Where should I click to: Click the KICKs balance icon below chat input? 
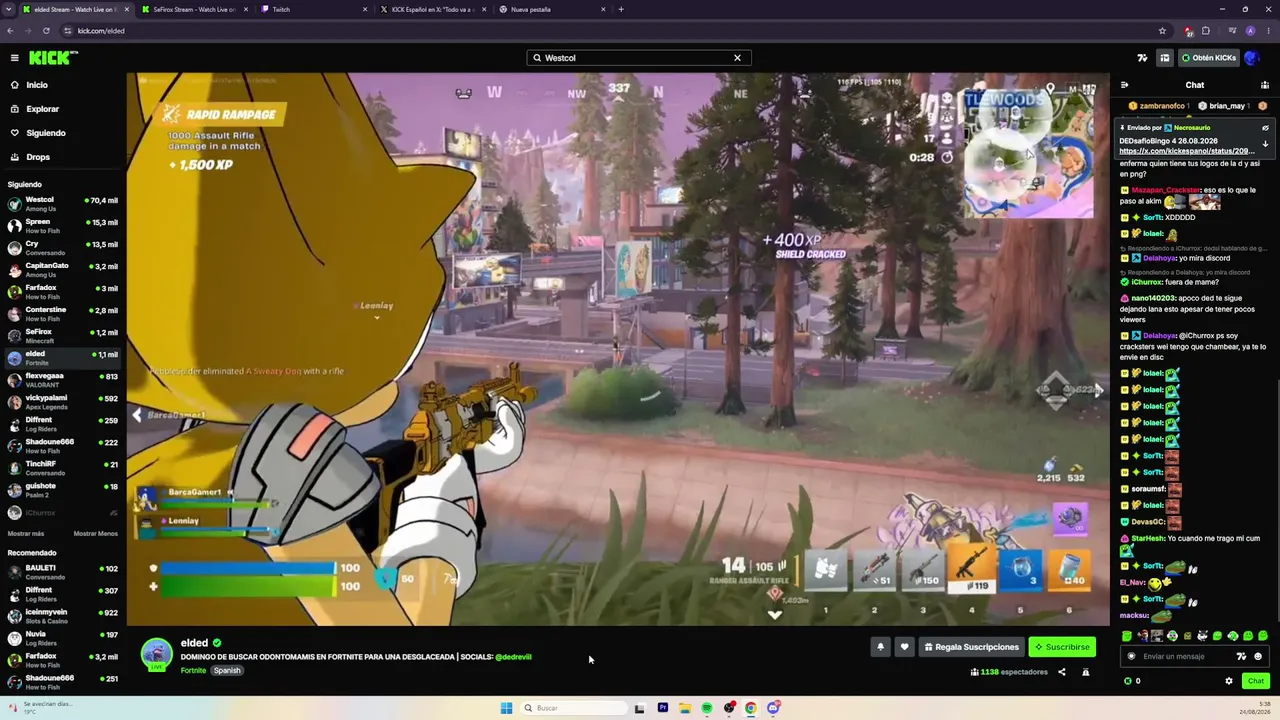1128,681
